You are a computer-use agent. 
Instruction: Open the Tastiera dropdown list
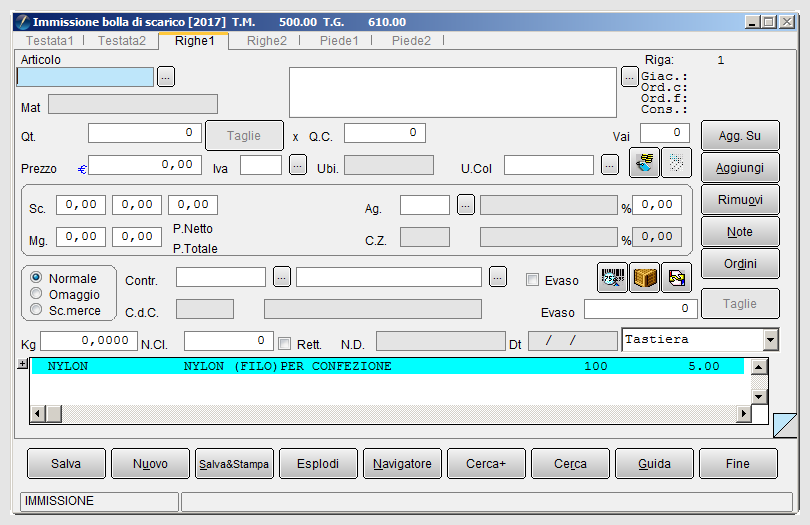point(770,339)
